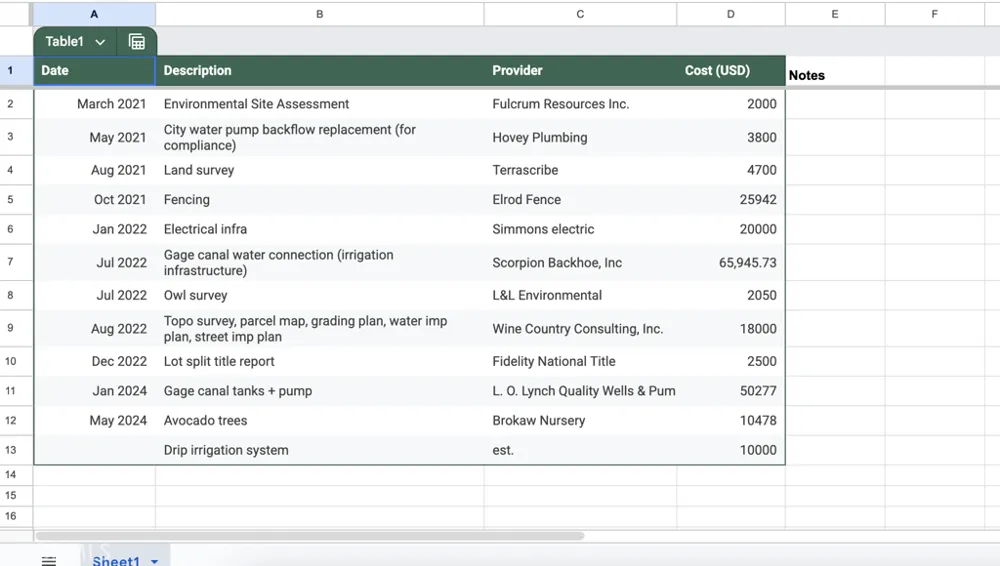
Task: Switch to the Sheet1 tab
Action: [x=115, y=561]
